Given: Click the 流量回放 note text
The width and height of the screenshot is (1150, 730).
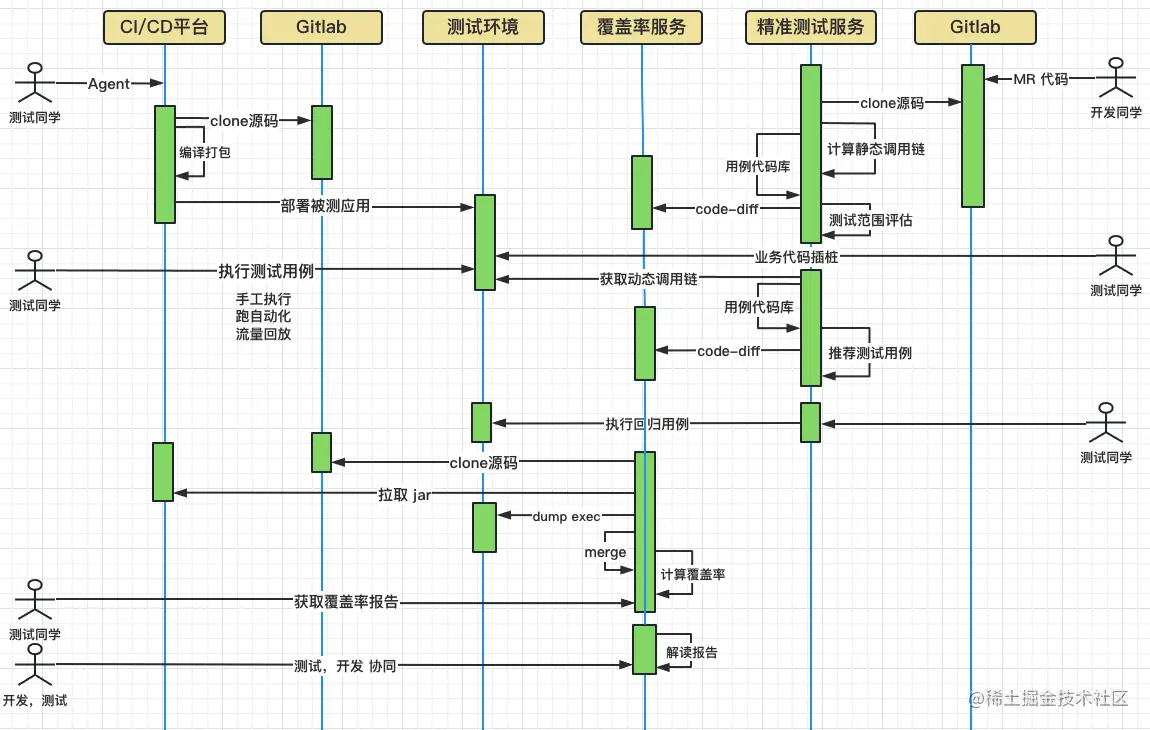Looking at the screenshot, I should (x=263, y=334).
